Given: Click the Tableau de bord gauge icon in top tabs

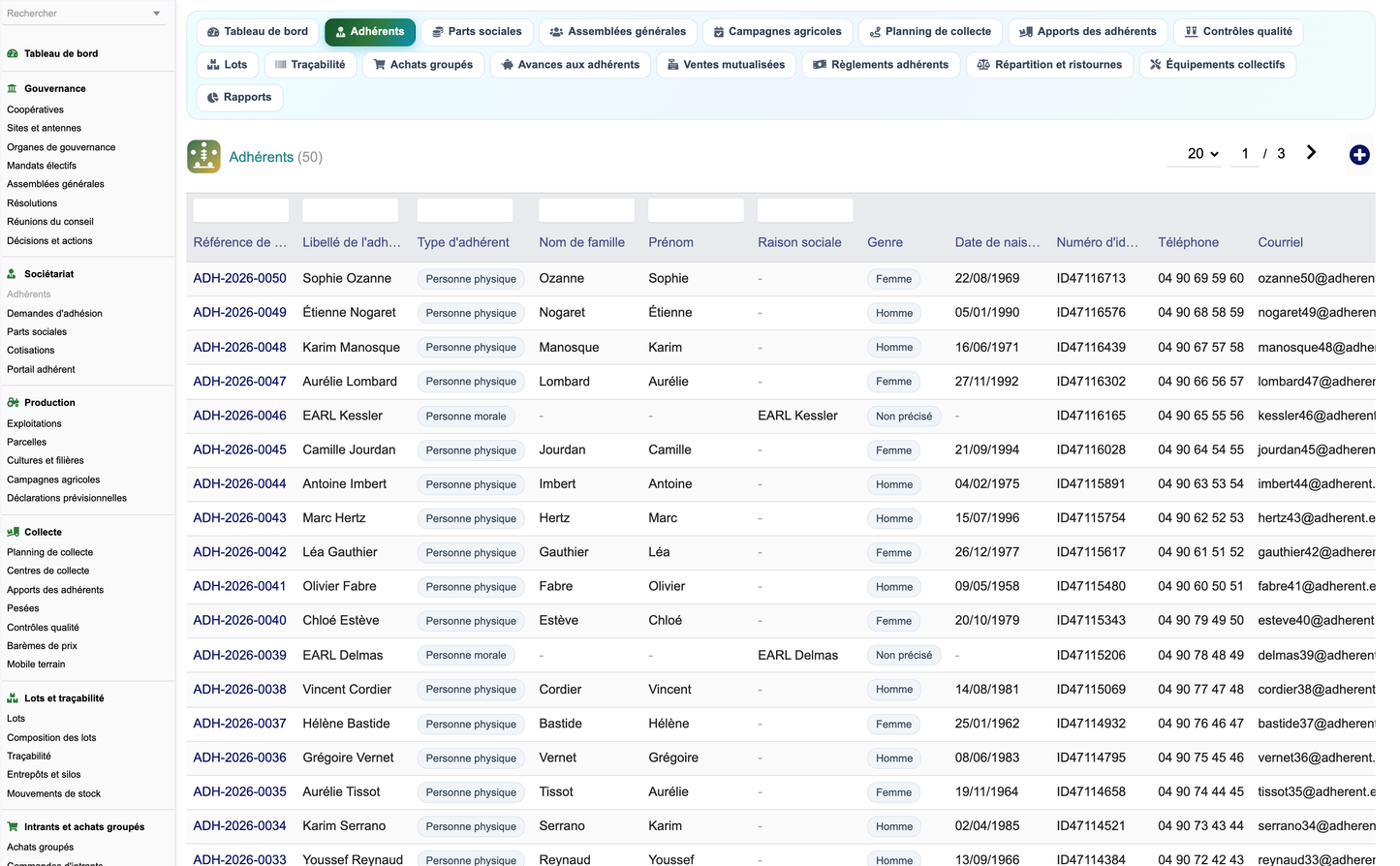Looking at the screenshot, I should click(x=213, y=32).
